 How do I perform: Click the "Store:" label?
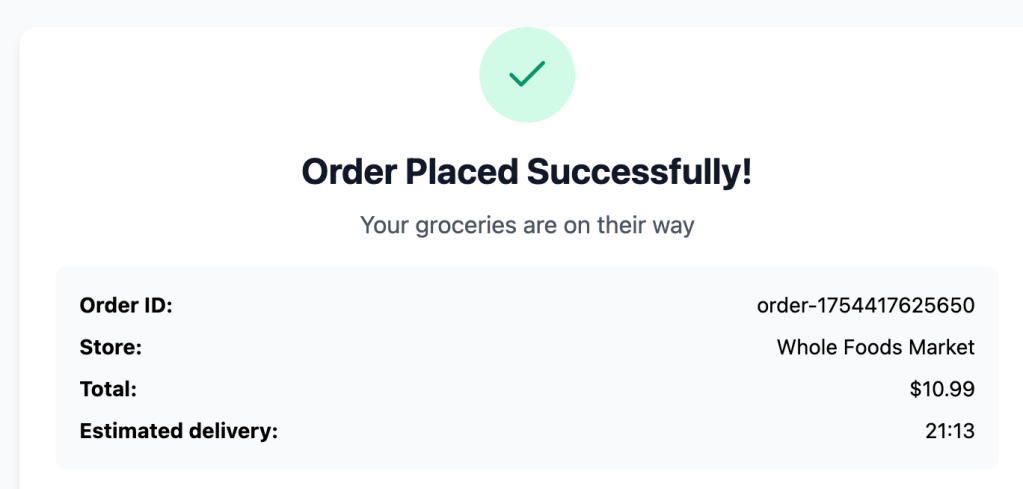tap(110, 347)
